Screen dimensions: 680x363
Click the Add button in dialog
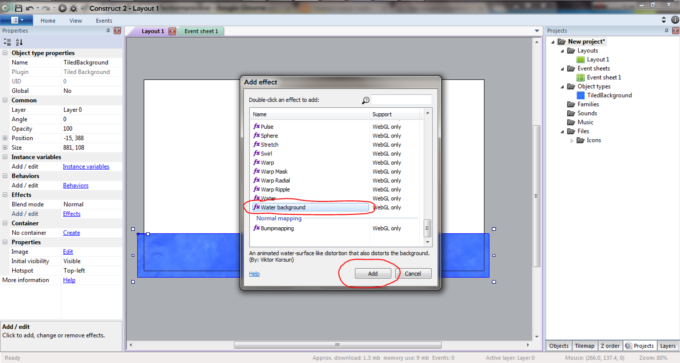373,274
